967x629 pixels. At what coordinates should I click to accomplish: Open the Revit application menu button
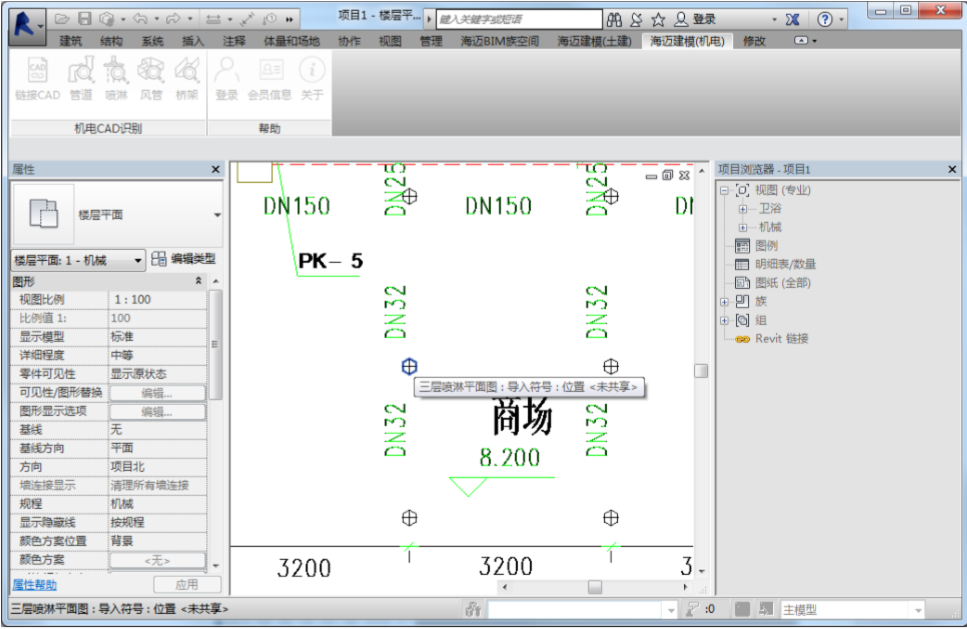27,25
